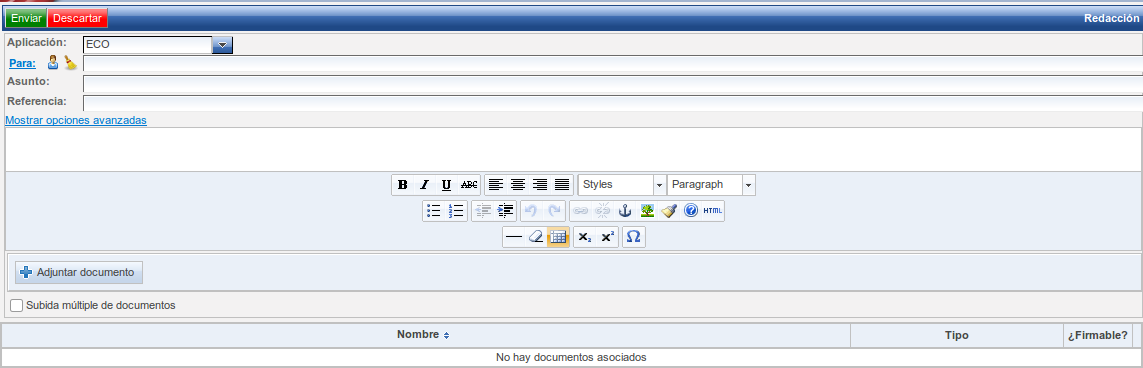Enable Subida múltiple de documentos checkbox
Viewport: 1143px width, 368px height.
click(17, 305)
